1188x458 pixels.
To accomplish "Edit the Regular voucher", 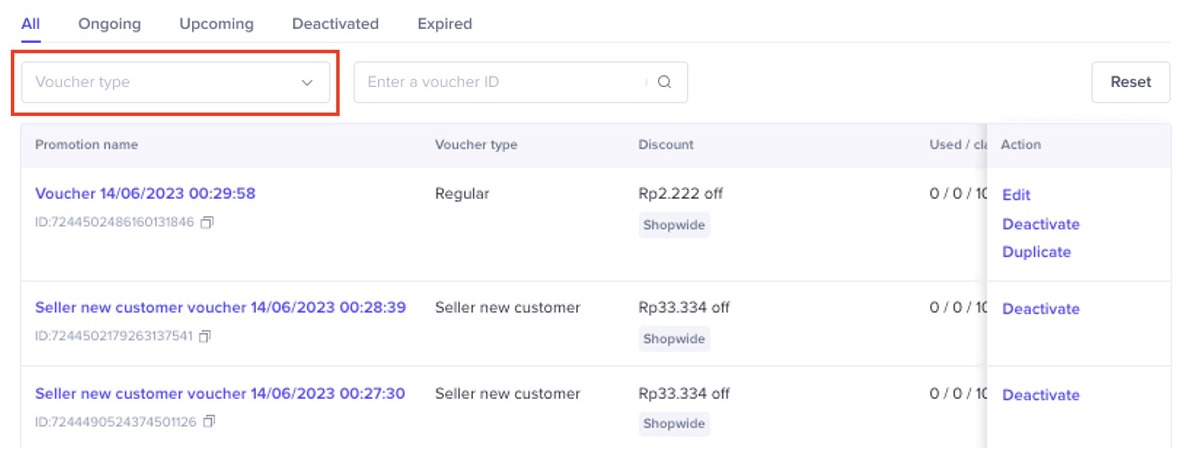I will (1016, 195).
